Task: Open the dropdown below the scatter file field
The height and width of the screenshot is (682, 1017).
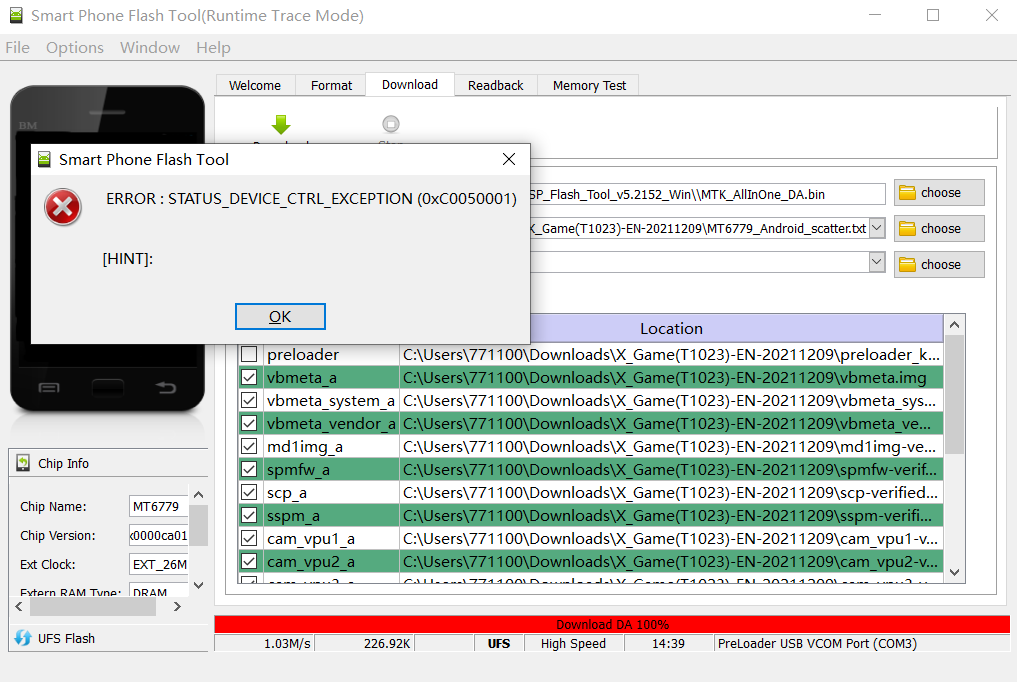Action: pyautogui.click(x=877, y=262)
